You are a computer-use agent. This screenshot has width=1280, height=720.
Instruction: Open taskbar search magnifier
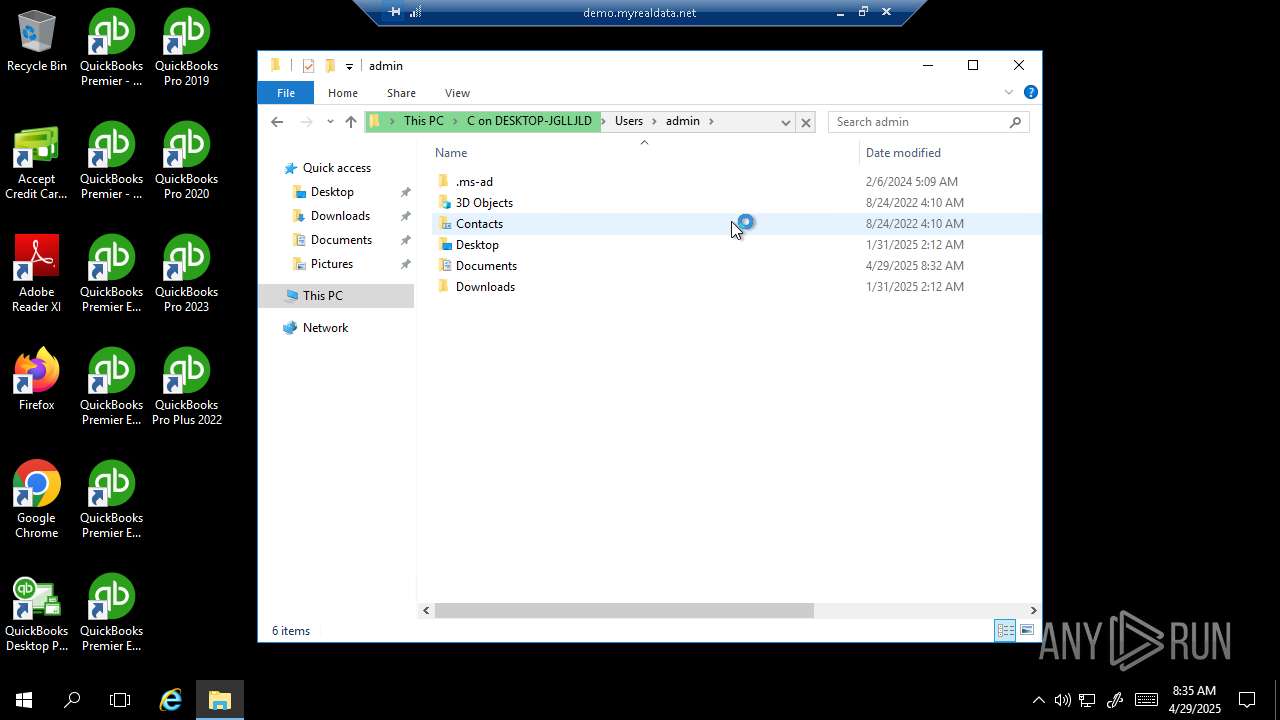tap(72, 700)
